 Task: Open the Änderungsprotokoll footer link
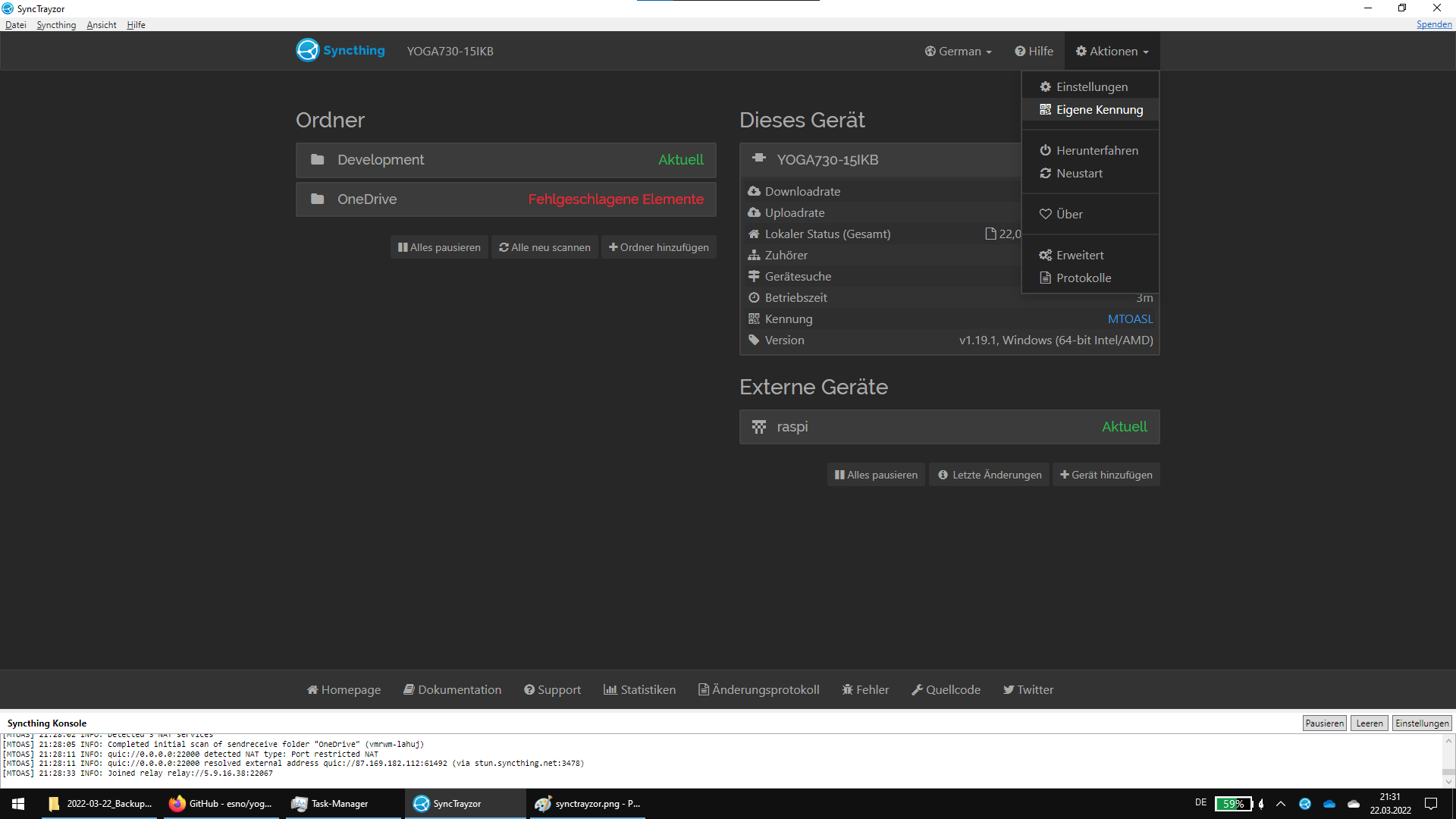point(758,689)
